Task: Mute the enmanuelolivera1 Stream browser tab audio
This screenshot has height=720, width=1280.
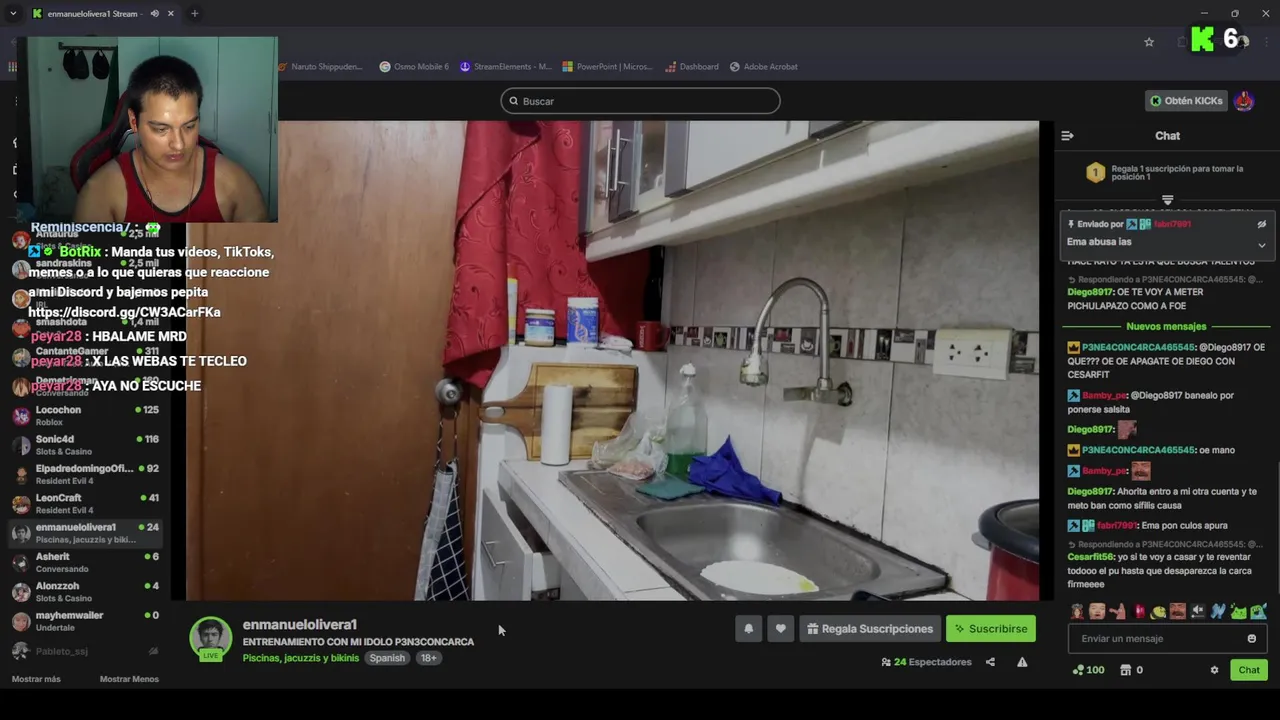Action: click(155, 14)
